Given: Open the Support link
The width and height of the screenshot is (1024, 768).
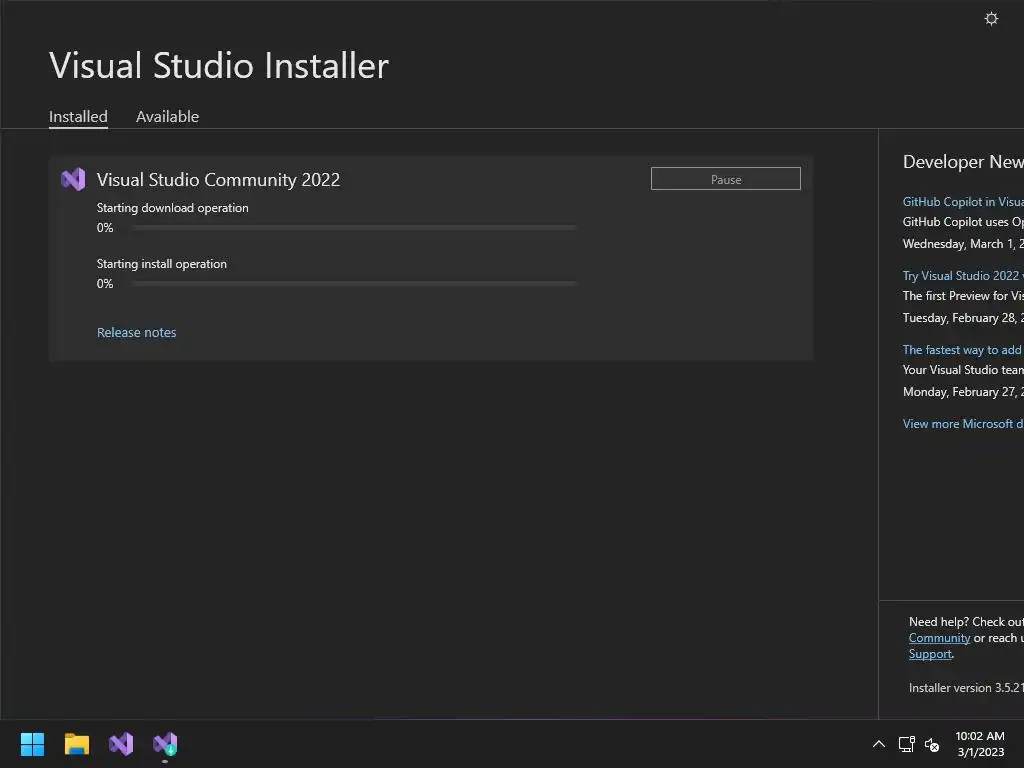Looking at the screenshot, I should [930, 654].
